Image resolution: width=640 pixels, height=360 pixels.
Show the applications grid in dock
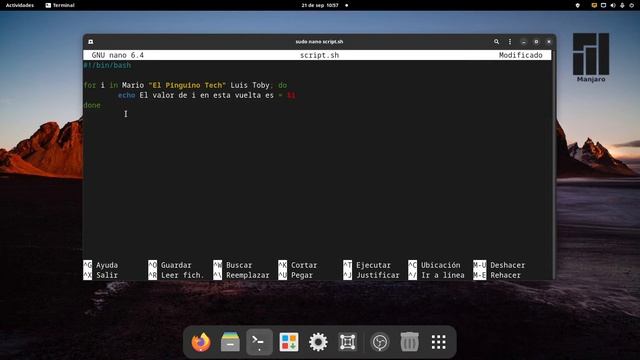pos(439,342)
